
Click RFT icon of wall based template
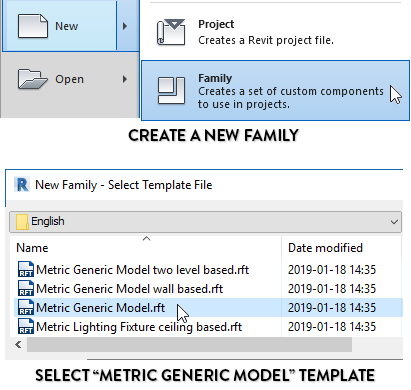(x=26, y=288)
